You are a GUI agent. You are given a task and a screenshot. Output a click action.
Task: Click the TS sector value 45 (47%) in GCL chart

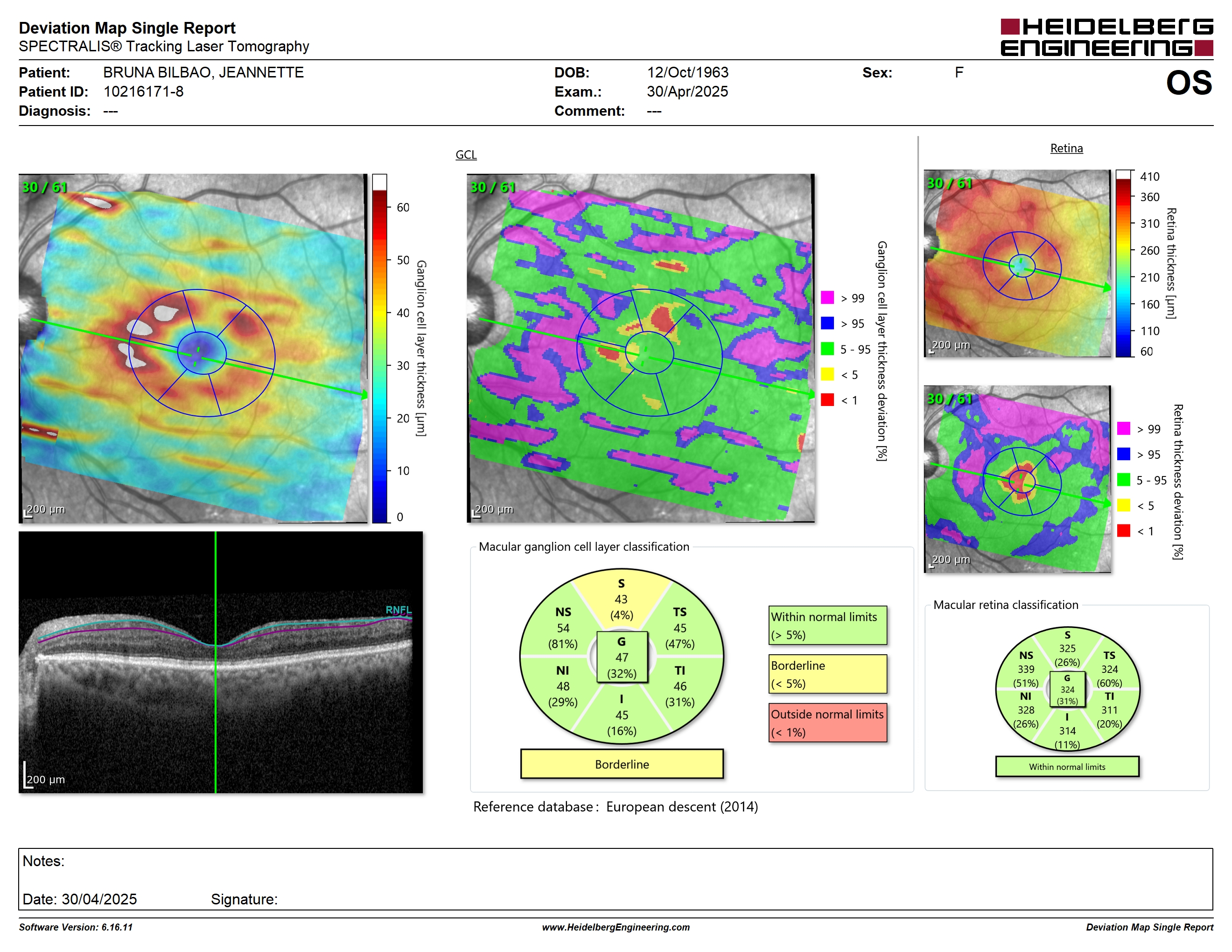680,628
